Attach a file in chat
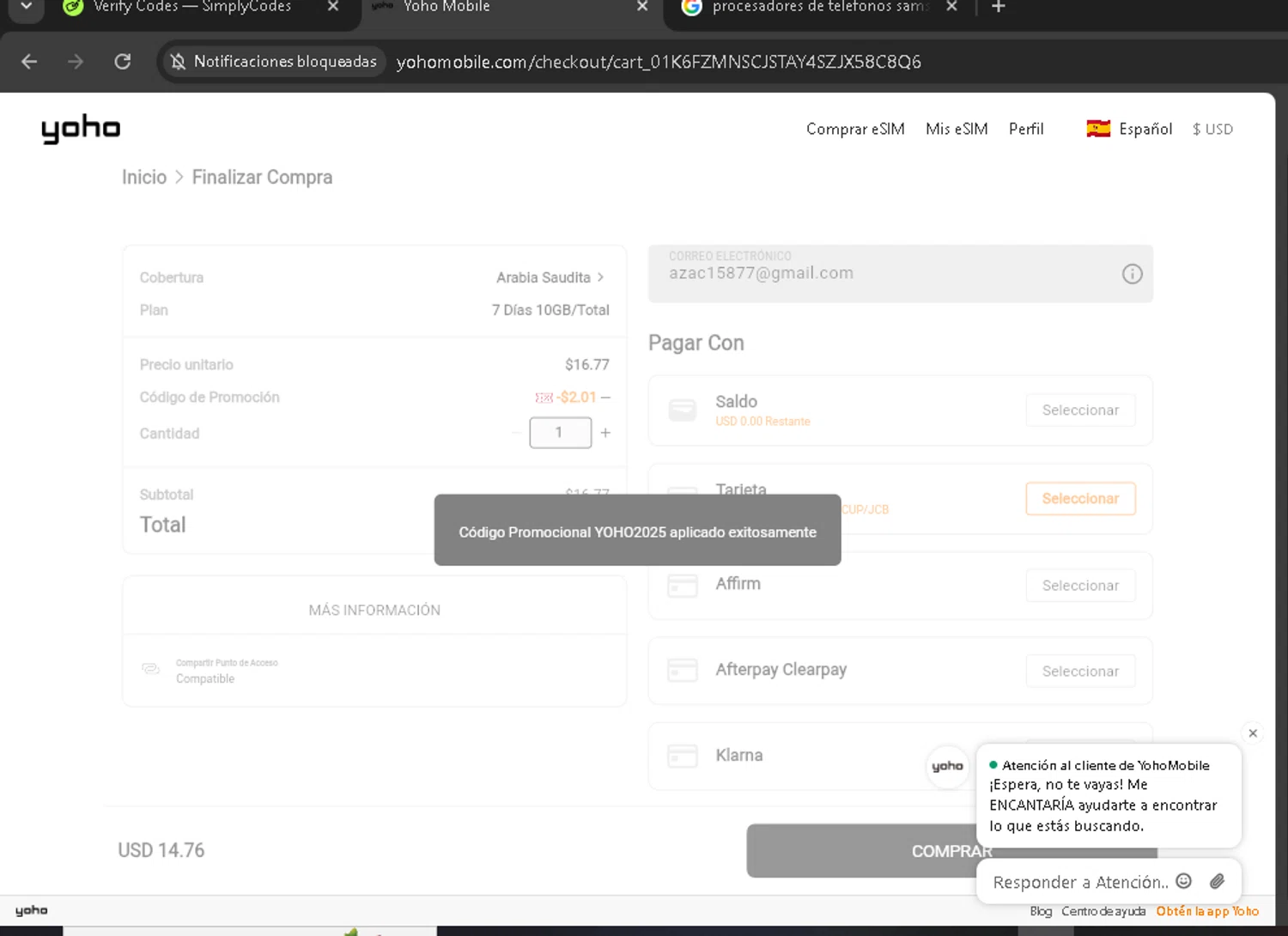The width and height of the screenshot is (1288, 936). [1218, 881]
